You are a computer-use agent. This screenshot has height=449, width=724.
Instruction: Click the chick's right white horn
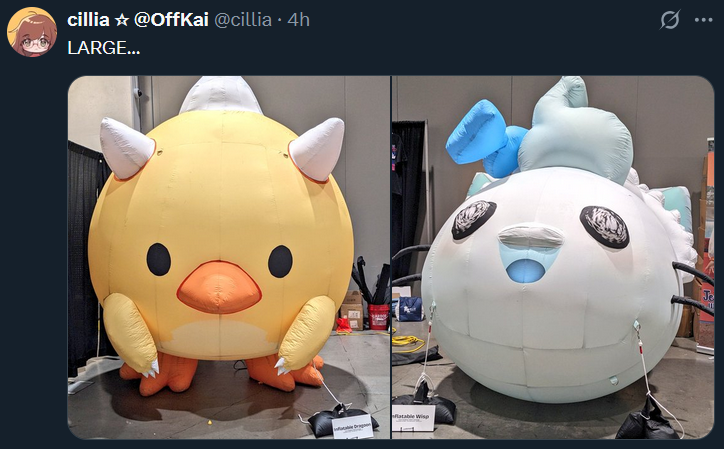click(317, 148)
